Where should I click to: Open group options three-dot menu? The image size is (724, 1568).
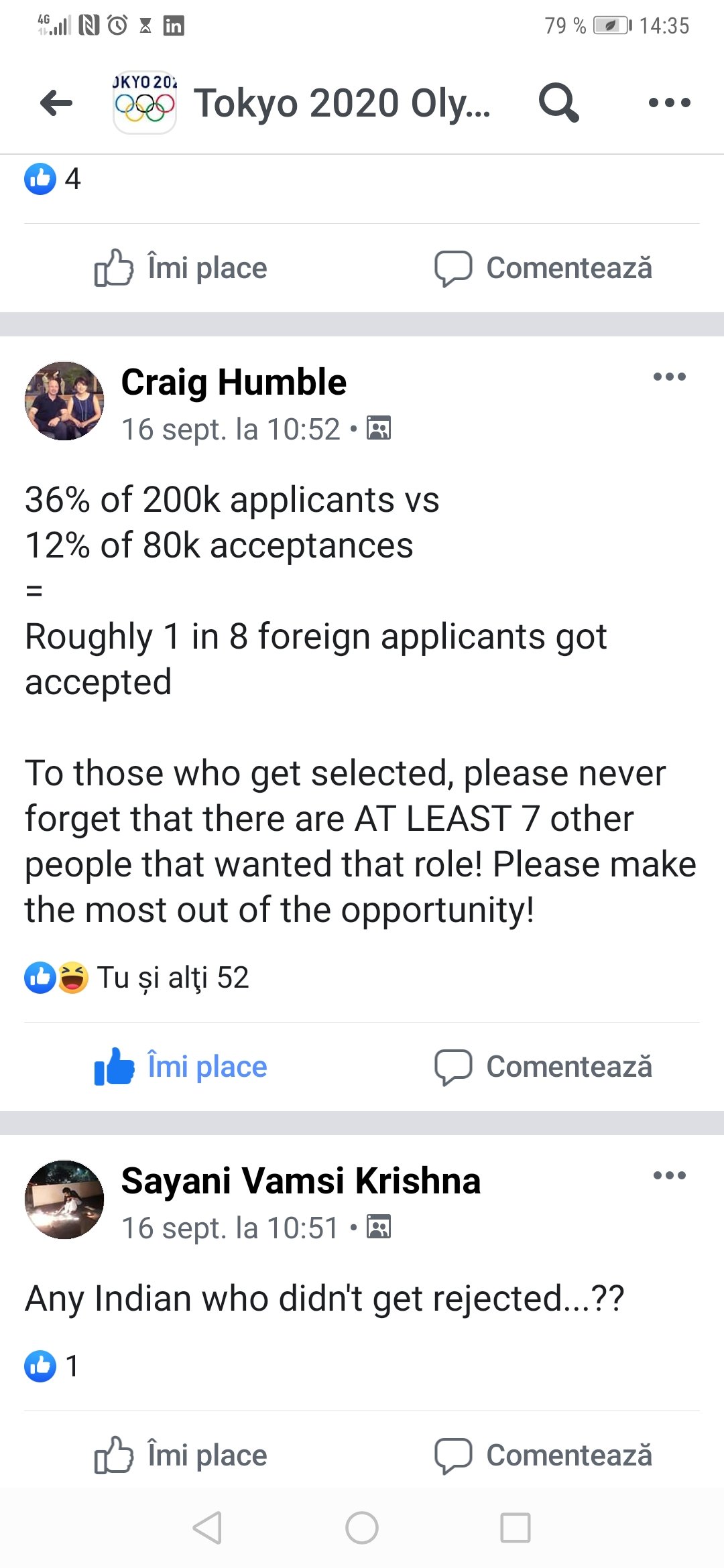669,103
